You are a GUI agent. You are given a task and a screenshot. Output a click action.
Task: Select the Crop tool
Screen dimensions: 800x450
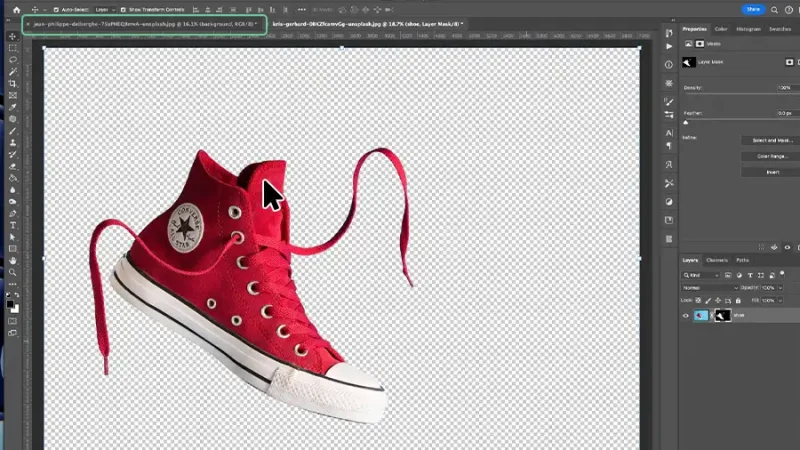(x=12, y=83)
